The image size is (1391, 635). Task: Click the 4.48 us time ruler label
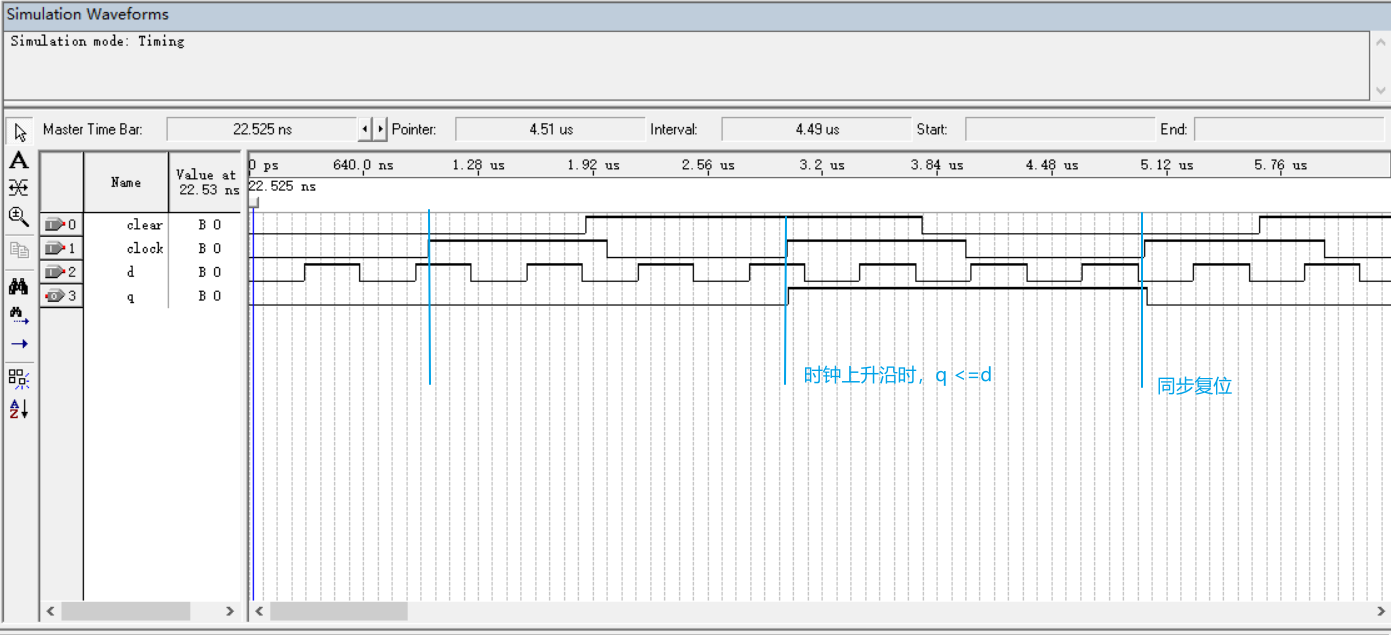tap(1052, 165)
